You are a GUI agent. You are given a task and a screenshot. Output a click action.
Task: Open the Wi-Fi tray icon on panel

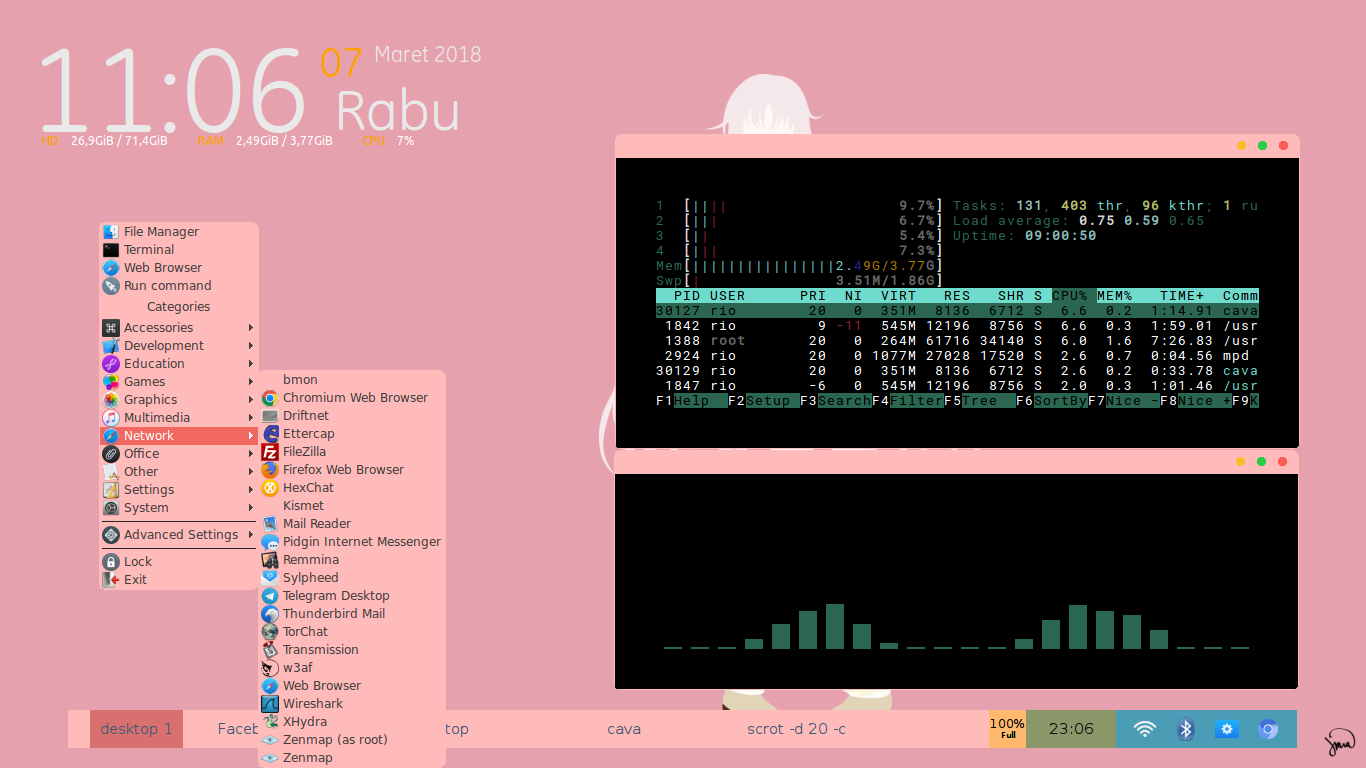tap(1145, 729)
